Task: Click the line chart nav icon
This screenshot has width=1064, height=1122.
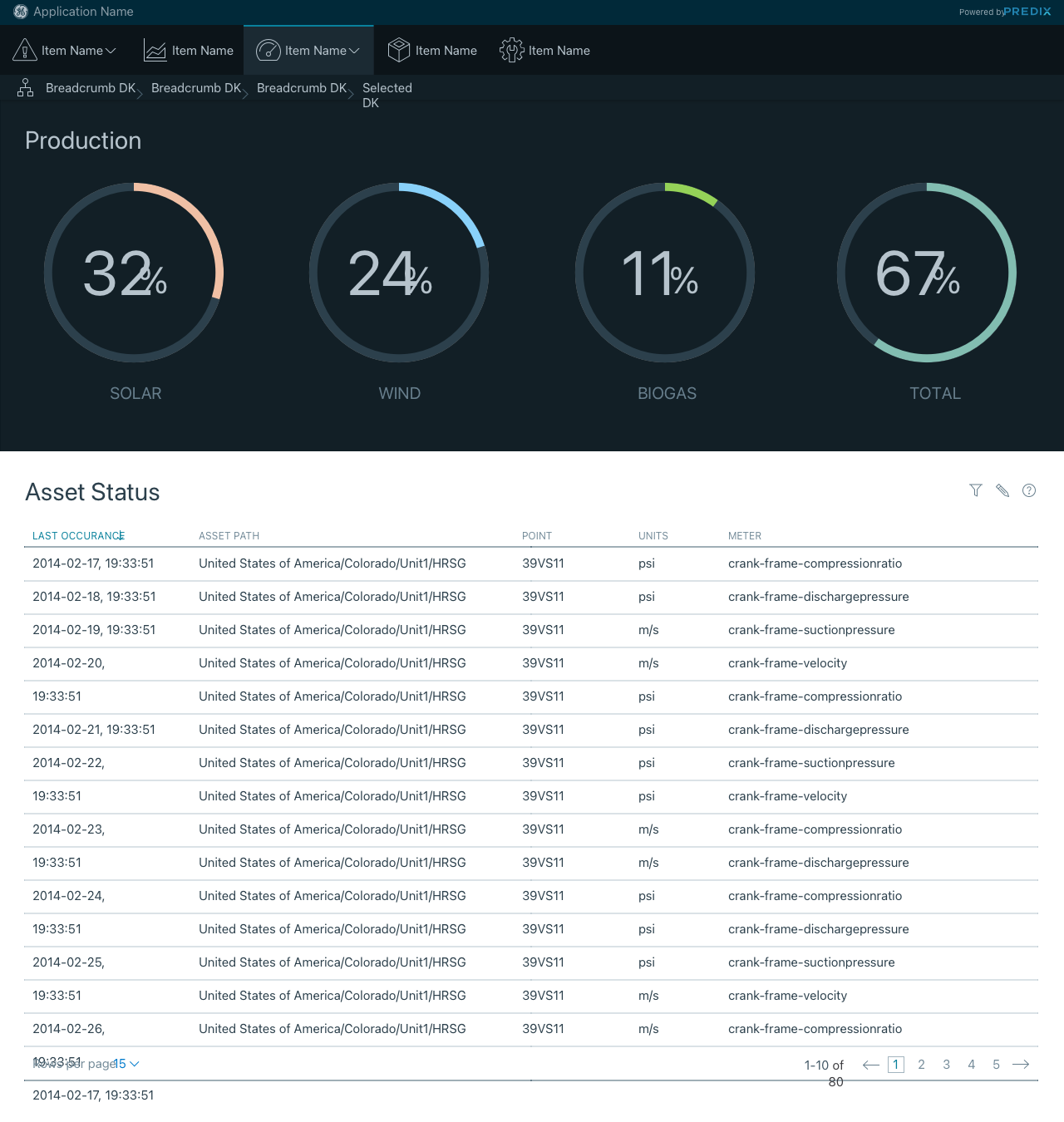Action: click(155, 51)
